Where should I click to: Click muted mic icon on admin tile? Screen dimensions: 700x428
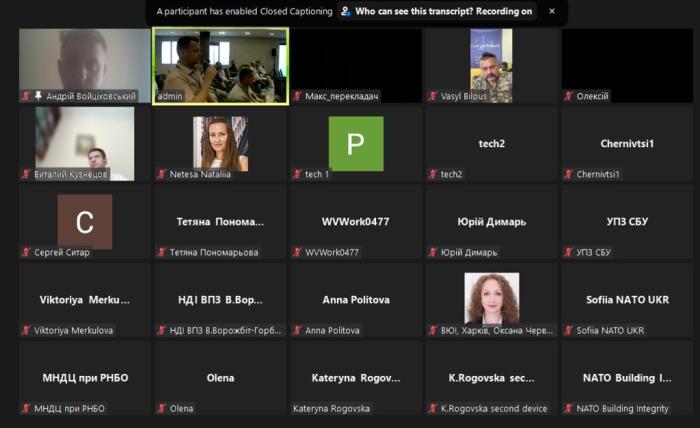click(x=162, y=97)
